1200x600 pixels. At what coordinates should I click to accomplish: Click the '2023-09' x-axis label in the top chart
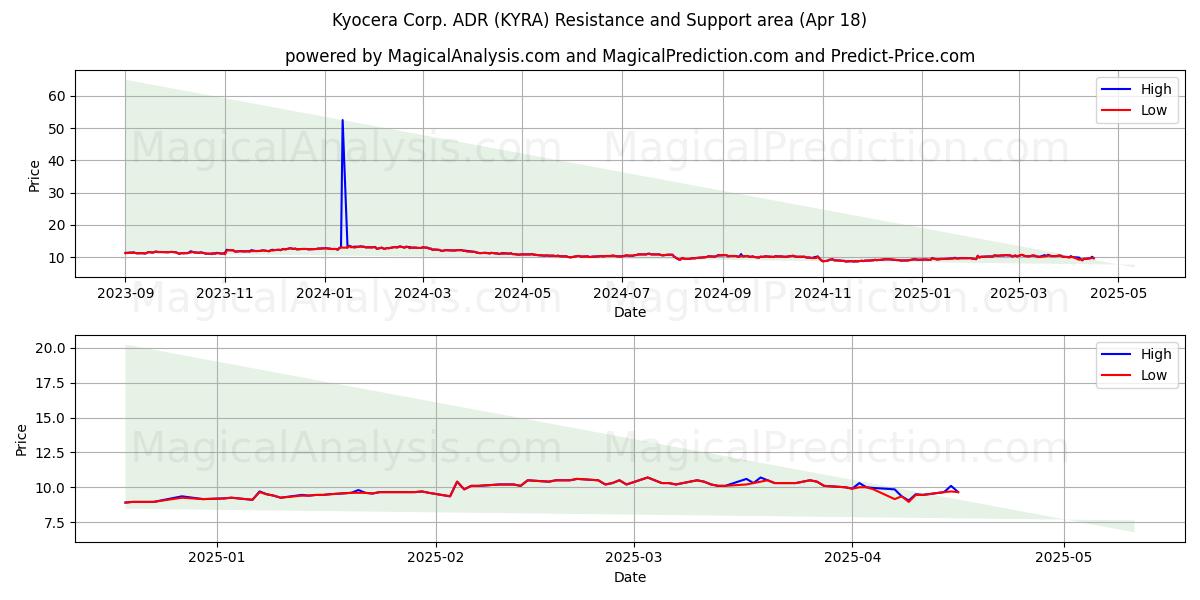(x=125, y=293)
